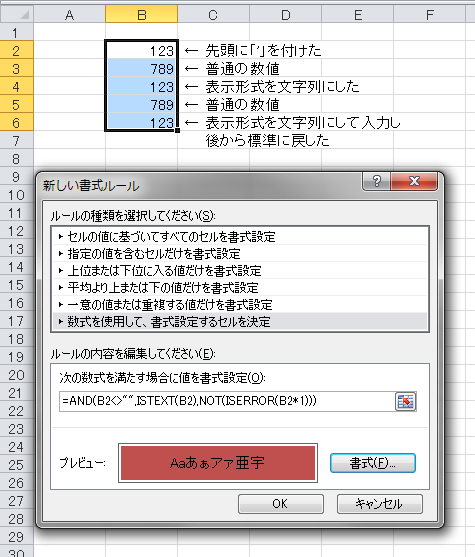
Task: Click the 書式(F)... button
Action: (x=373, y=463)
